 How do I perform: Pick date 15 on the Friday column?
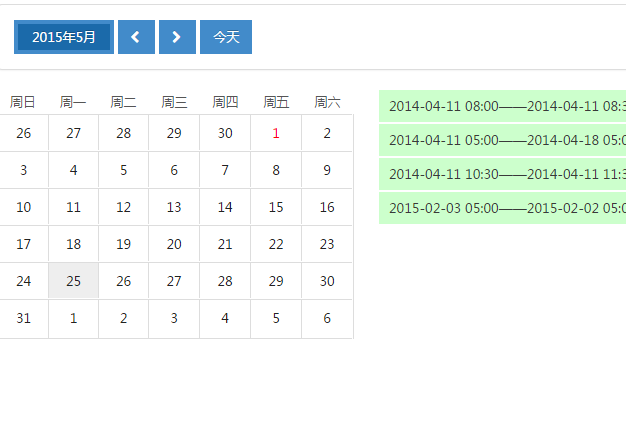point(276,207)
